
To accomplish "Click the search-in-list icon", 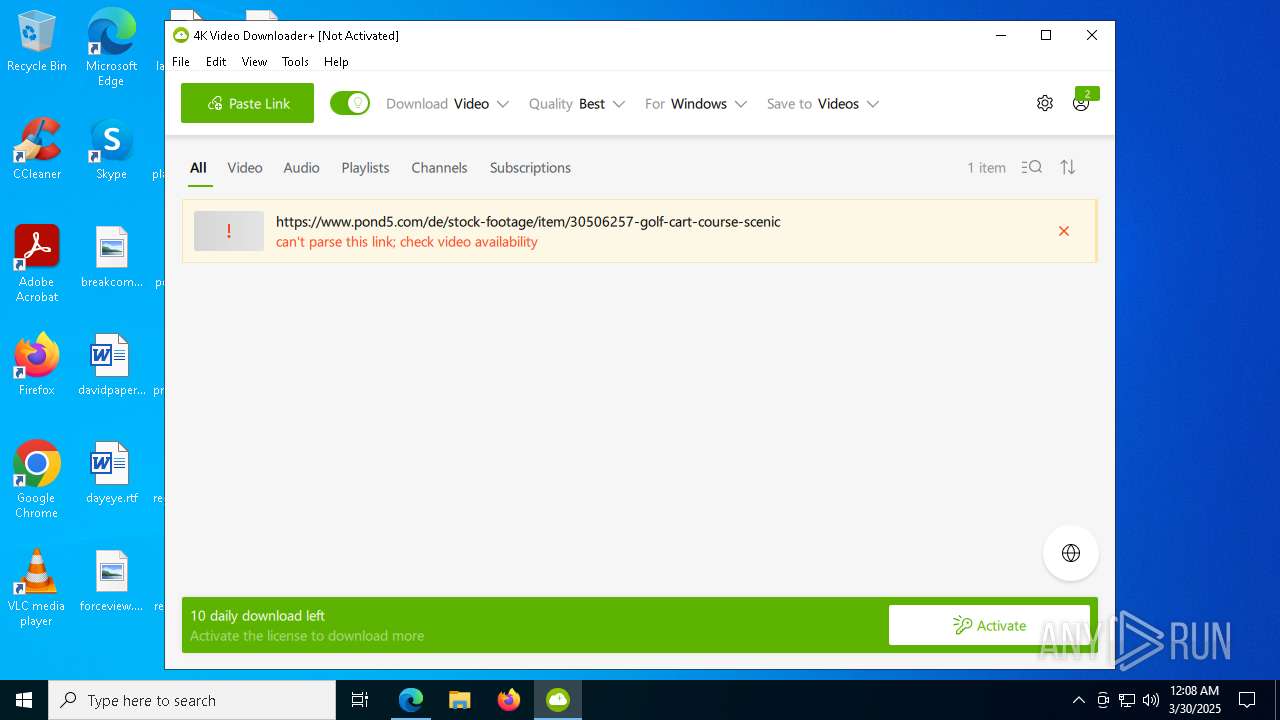I will coord(1032,167).
